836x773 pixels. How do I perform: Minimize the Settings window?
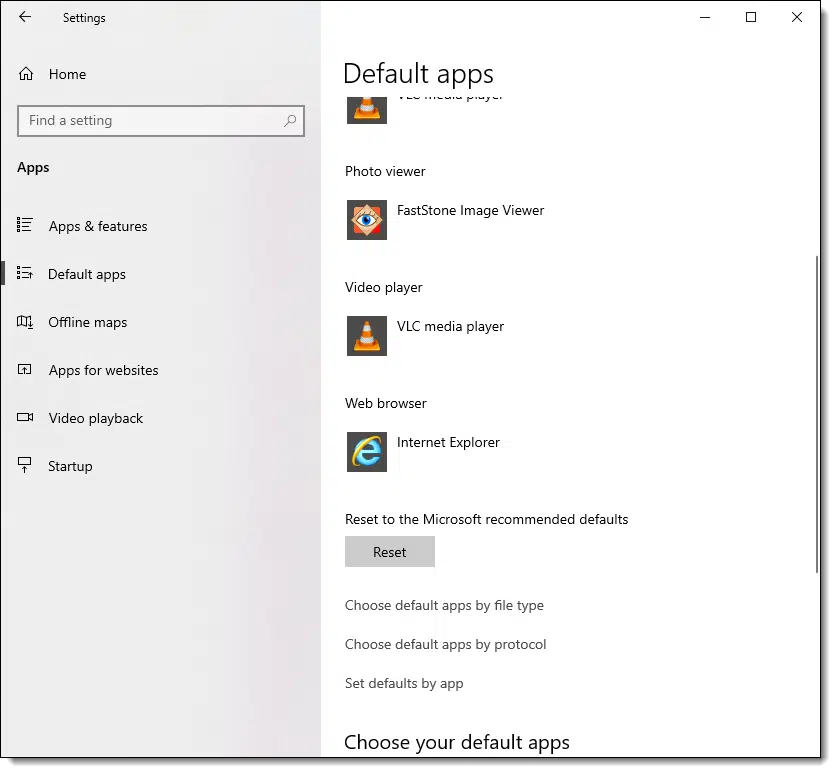pos(705,18)
